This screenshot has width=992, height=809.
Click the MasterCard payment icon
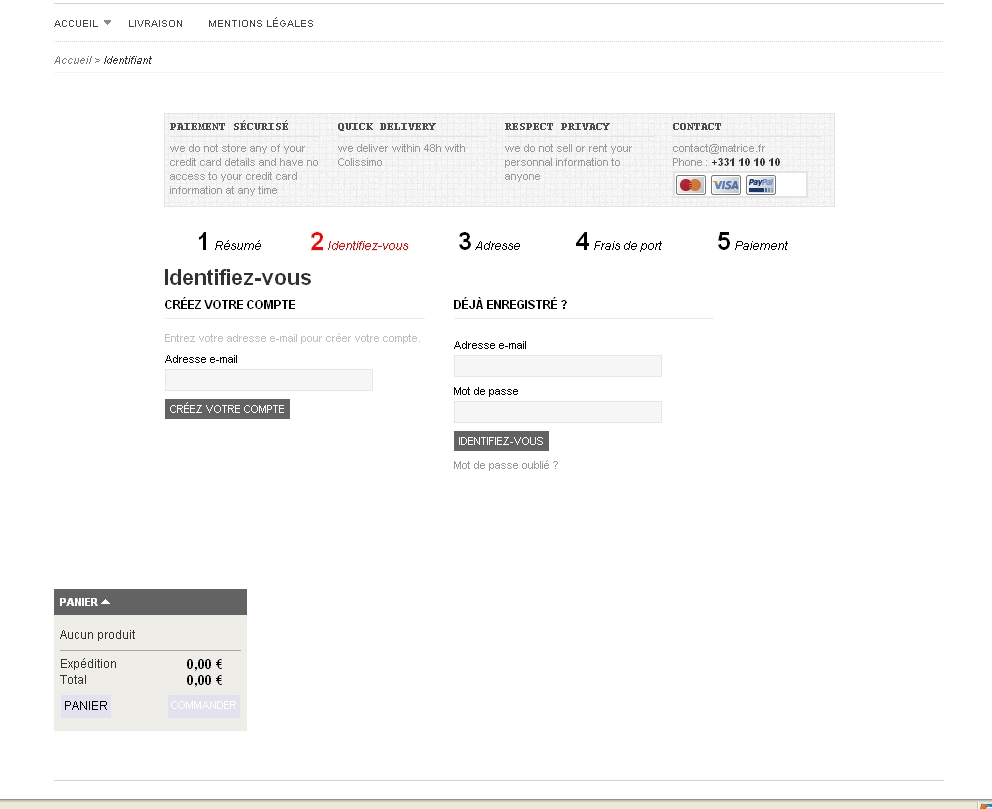click(690, 185)
